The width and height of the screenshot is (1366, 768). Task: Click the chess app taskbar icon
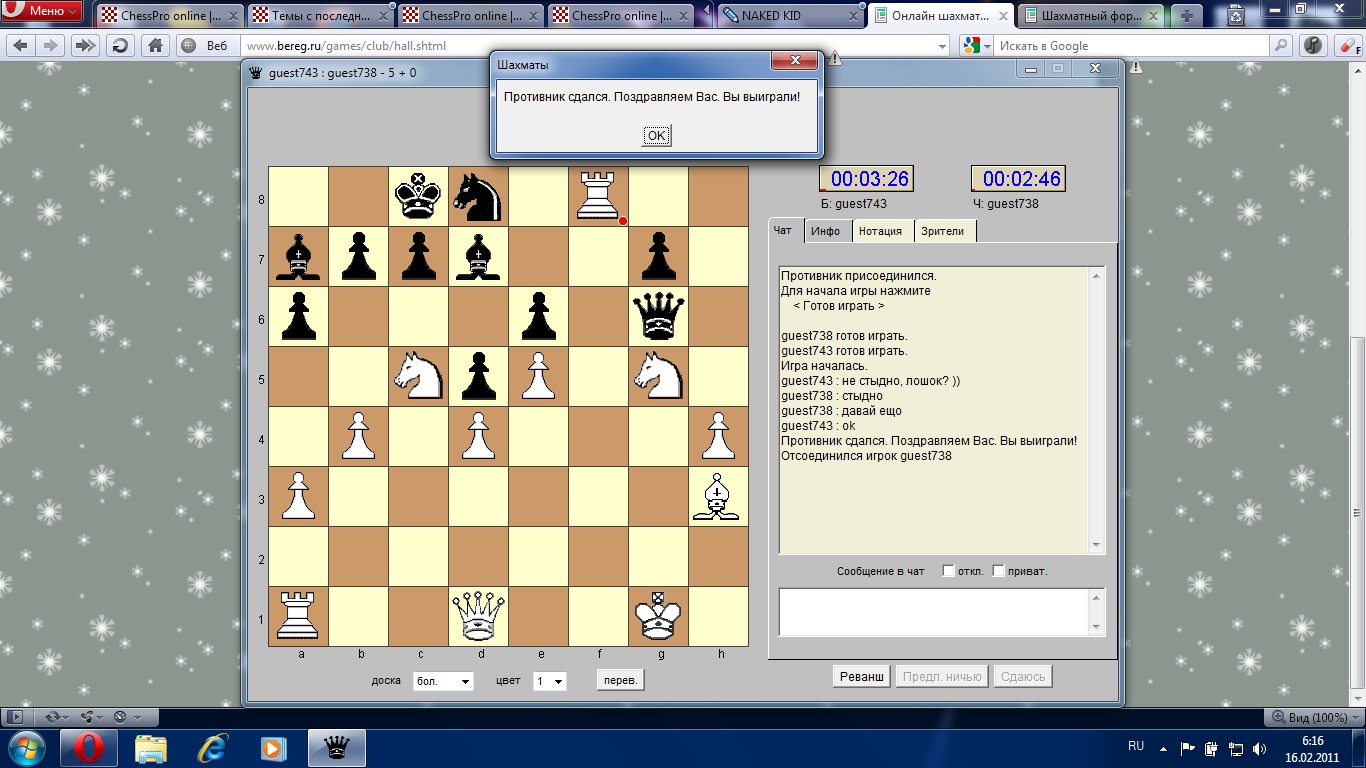click(337, 748)
